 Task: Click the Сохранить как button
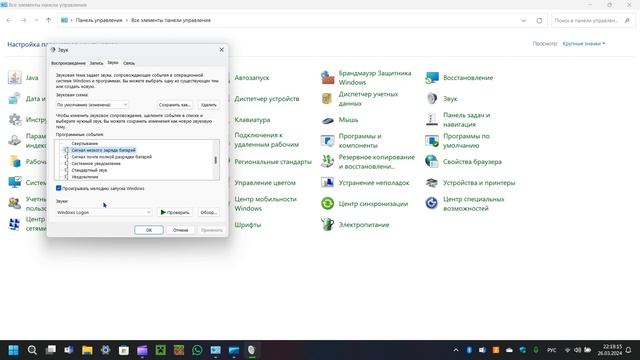coord(175,105)
